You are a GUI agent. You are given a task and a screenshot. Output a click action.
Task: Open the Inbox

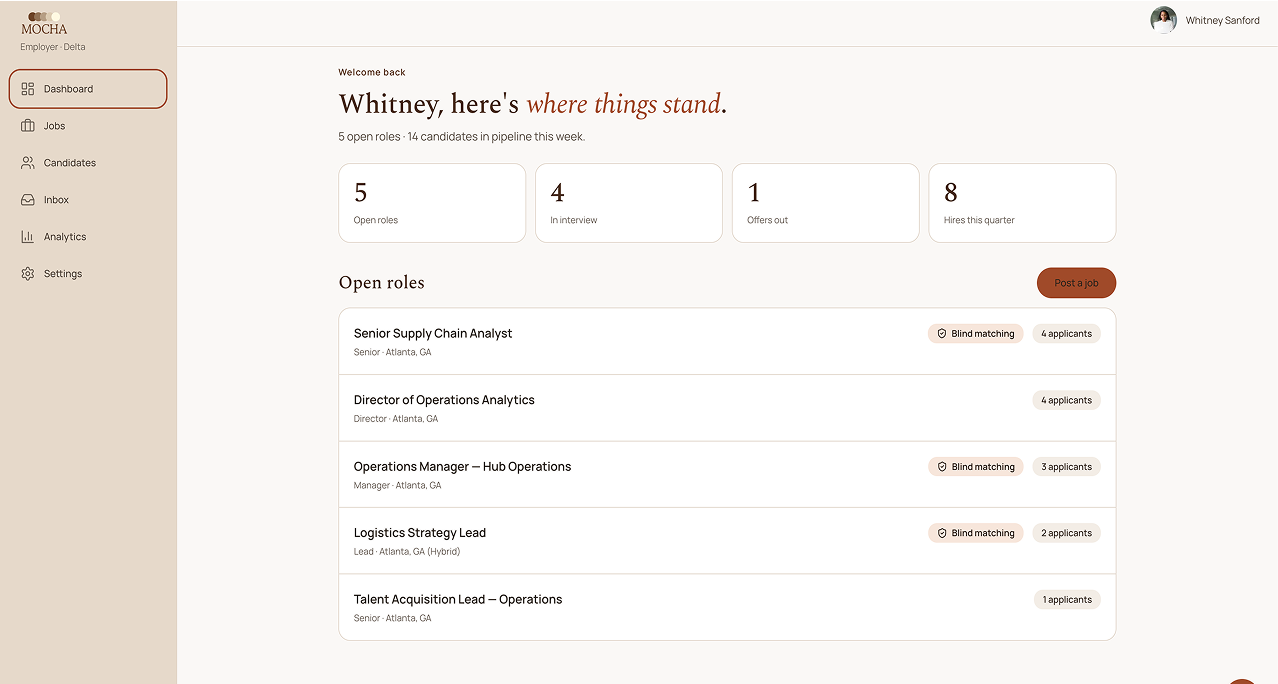click(88, 200)
